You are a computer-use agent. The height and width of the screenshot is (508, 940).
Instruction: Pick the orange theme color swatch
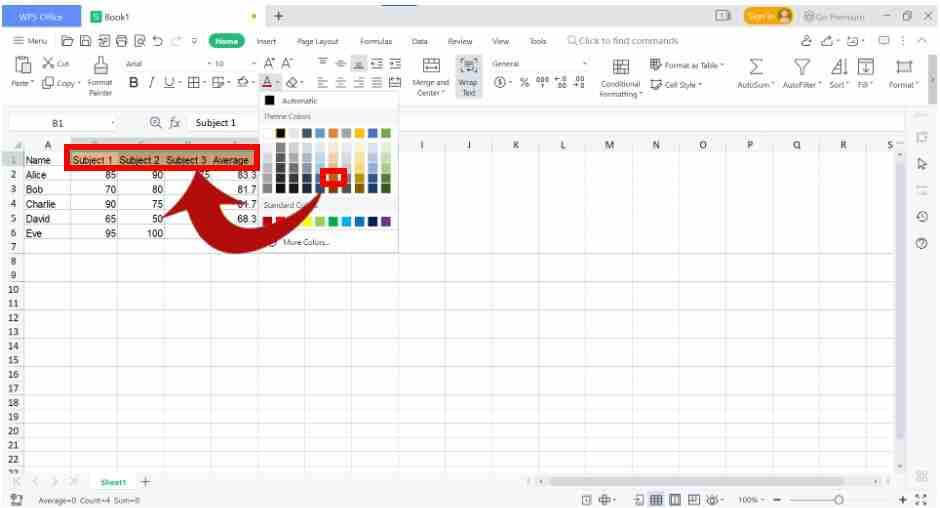coord(333,133)
